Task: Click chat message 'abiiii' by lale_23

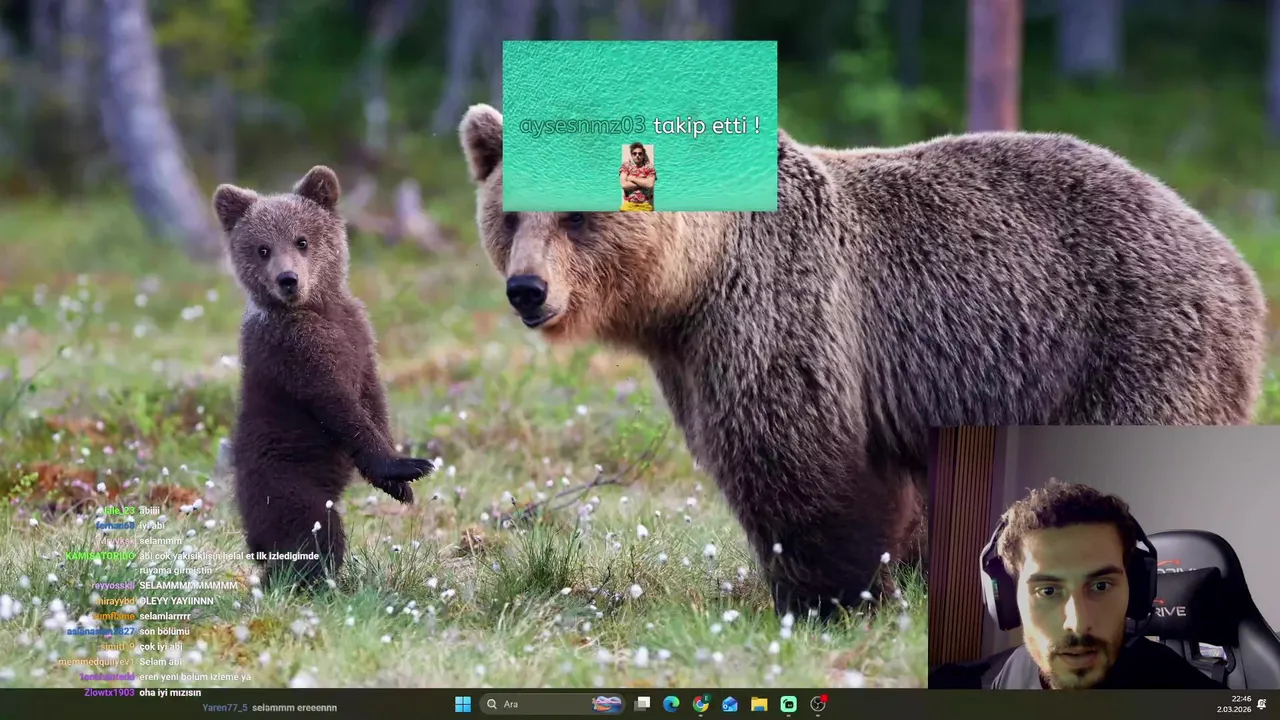Action: pos(149,510)
